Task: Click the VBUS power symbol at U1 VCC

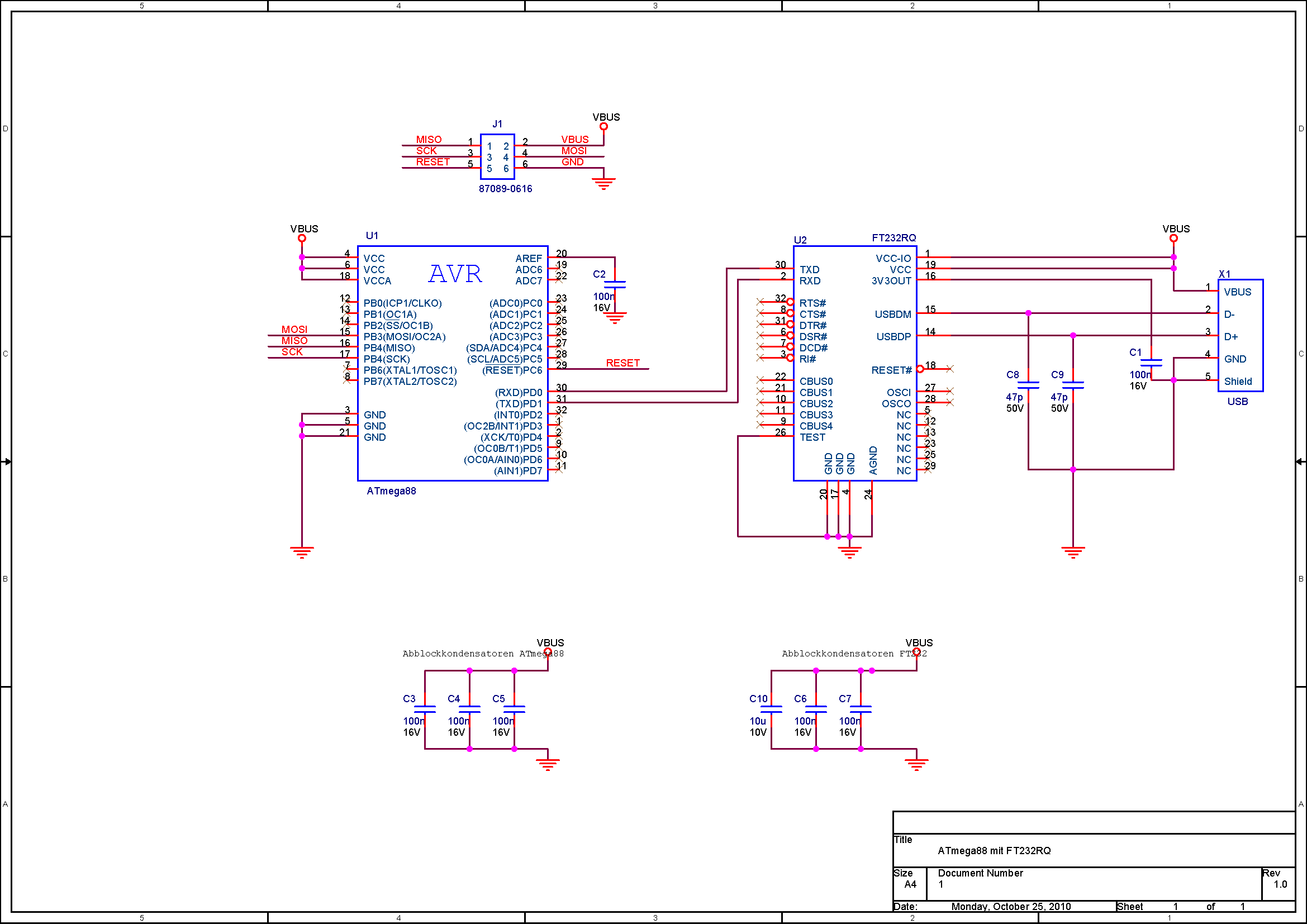Action: [x=302, y=238]
